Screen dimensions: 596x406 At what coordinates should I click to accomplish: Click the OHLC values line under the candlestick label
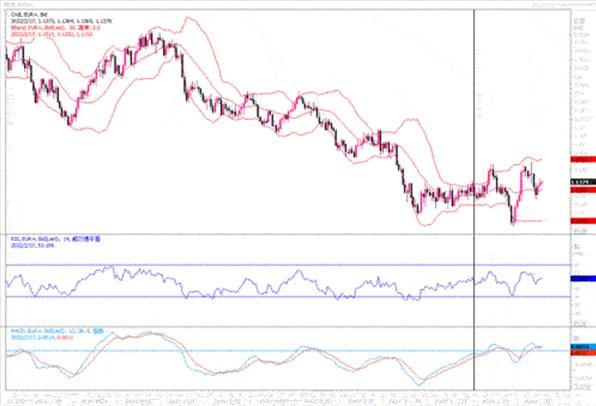(61, 21)
